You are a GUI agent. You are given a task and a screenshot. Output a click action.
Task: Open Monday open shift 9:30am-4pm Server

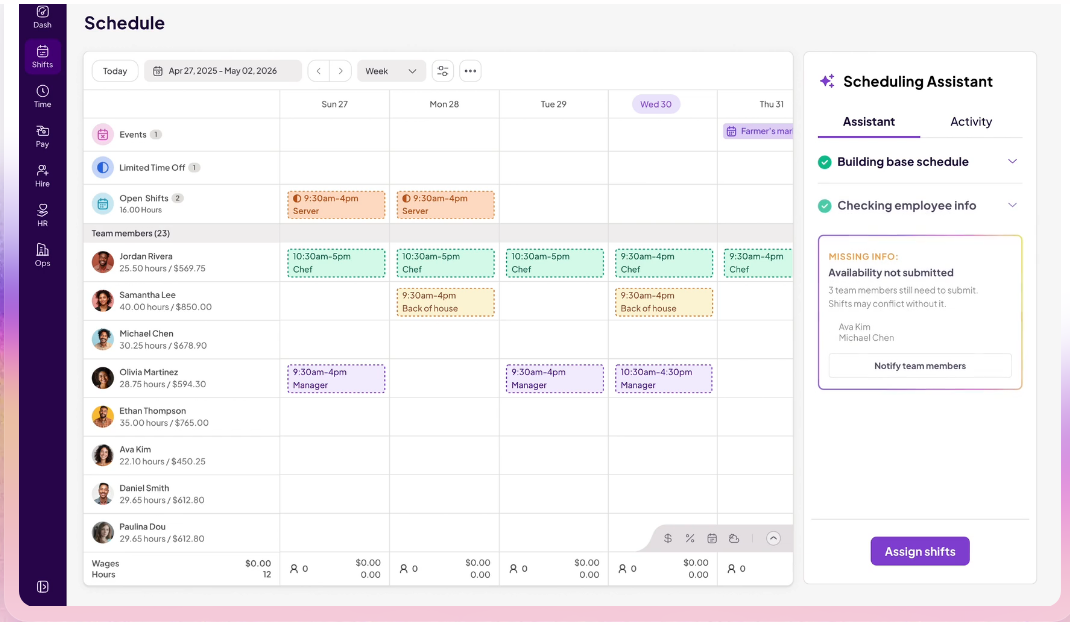click(446, 205)
